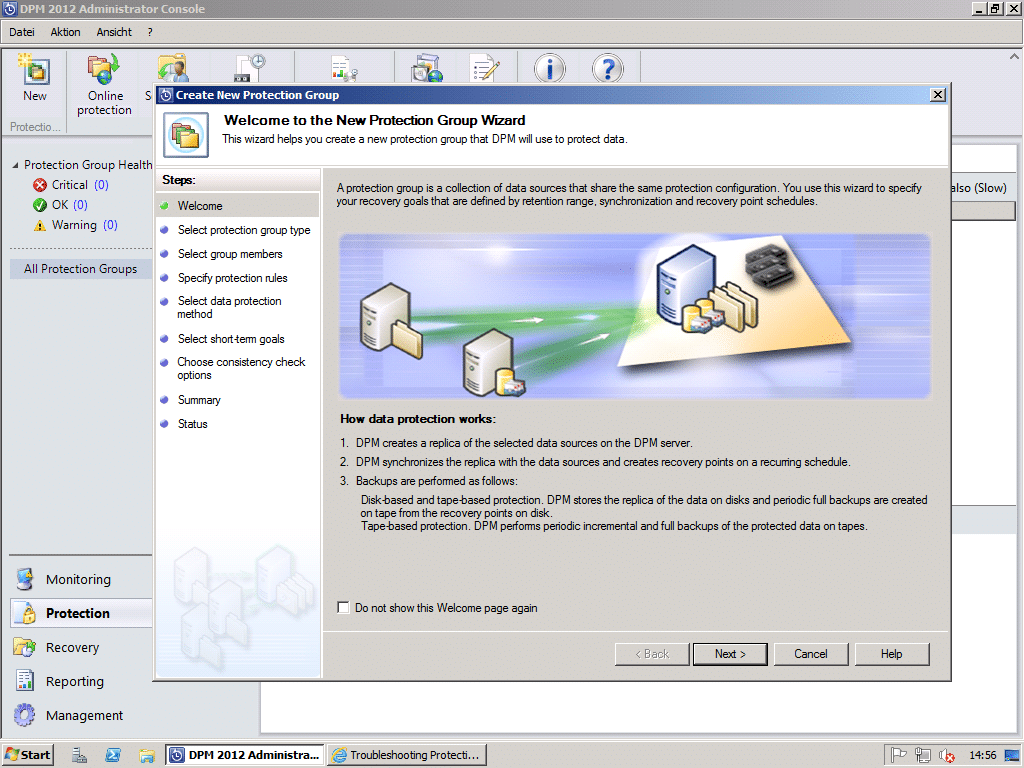Click the wizard Help button
1024x768 pixels.
tap(891, 654)
